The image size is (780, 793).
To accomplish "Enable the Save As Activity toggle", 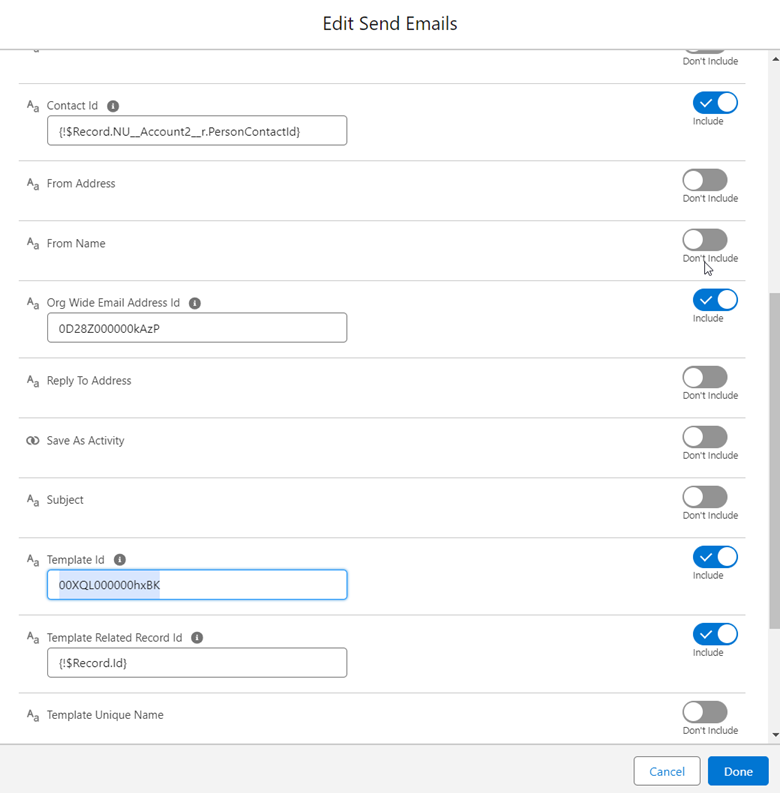I will [705, 437].
